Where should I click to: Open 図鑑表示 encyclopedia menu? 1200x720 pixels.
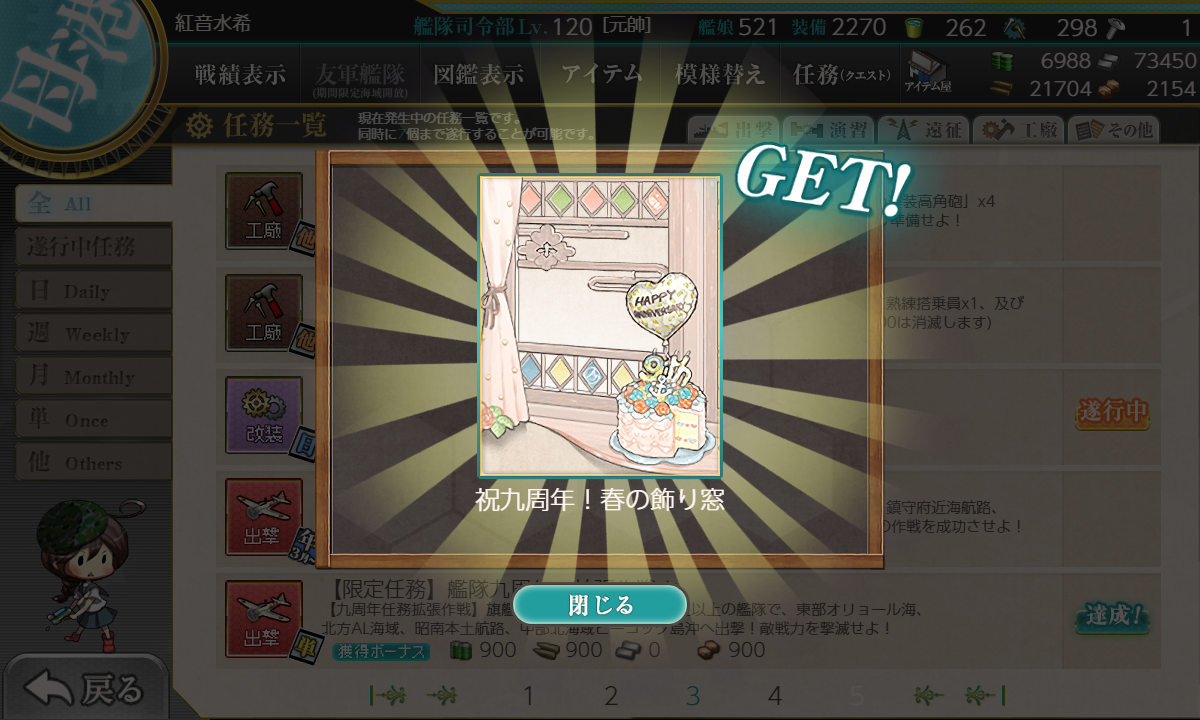[477, 74]
